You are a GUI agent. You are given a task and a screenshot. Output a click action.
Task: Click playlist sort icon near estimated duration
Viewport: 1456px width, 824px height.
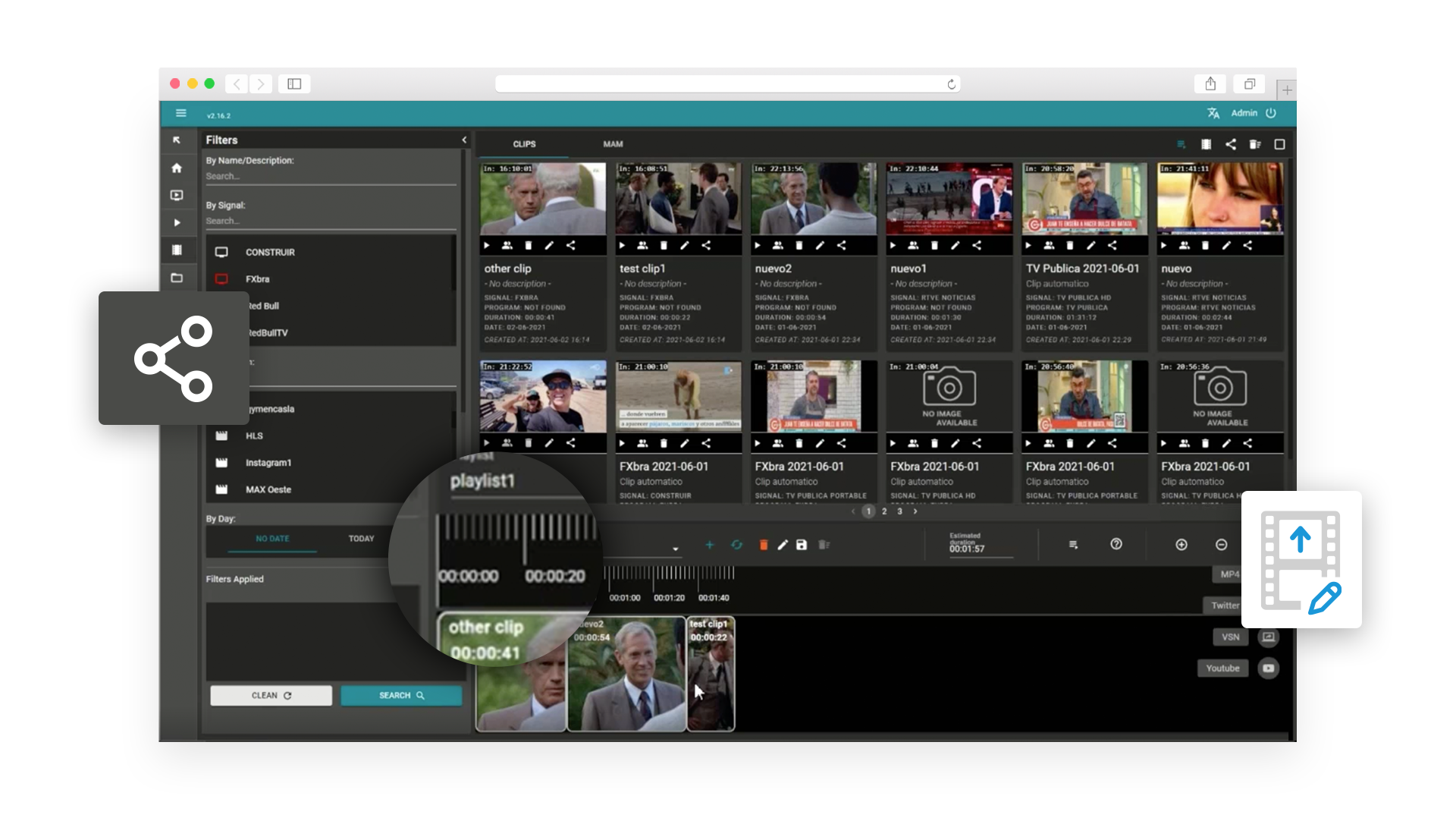(x=1073, y=545)
